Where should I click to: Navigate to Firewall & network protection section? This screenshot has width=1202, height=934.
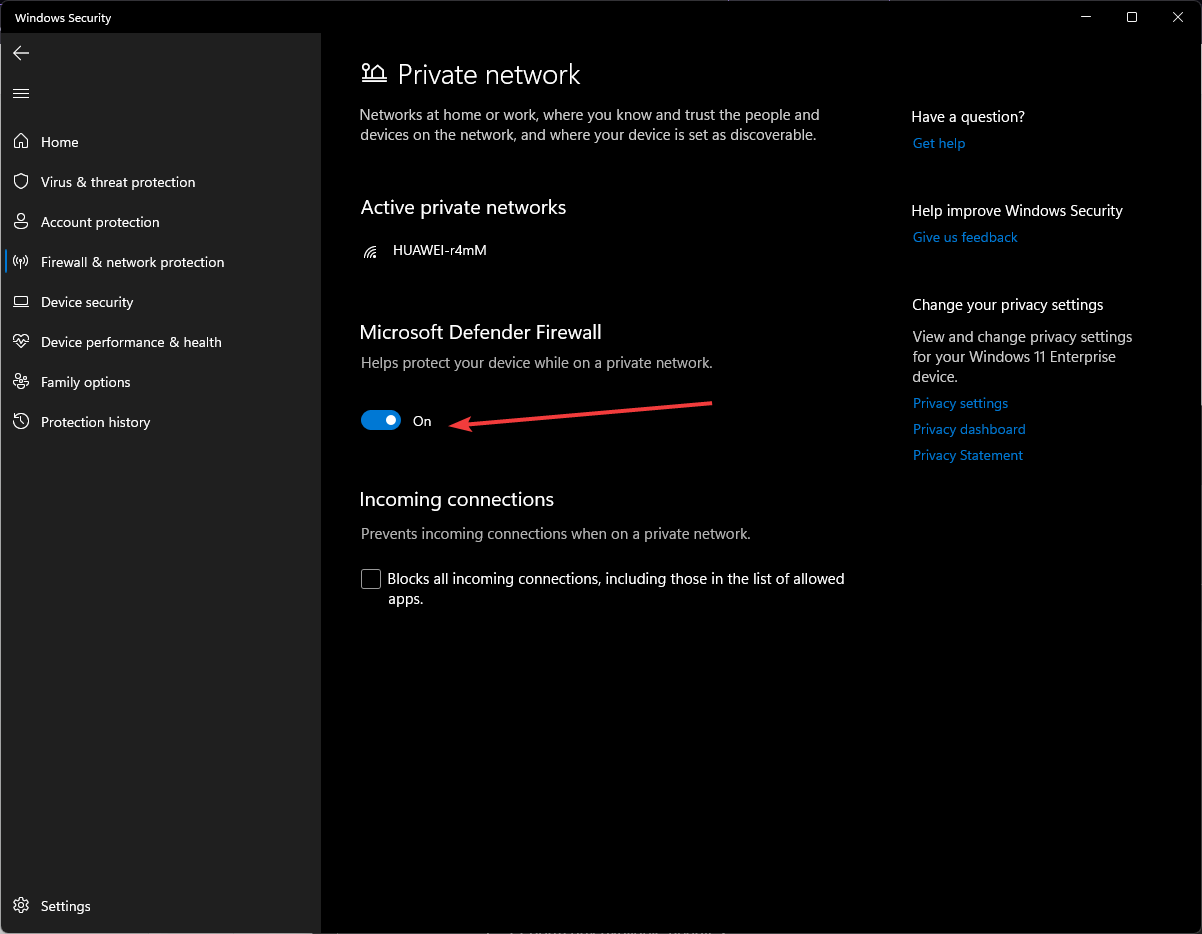(131, 261)
